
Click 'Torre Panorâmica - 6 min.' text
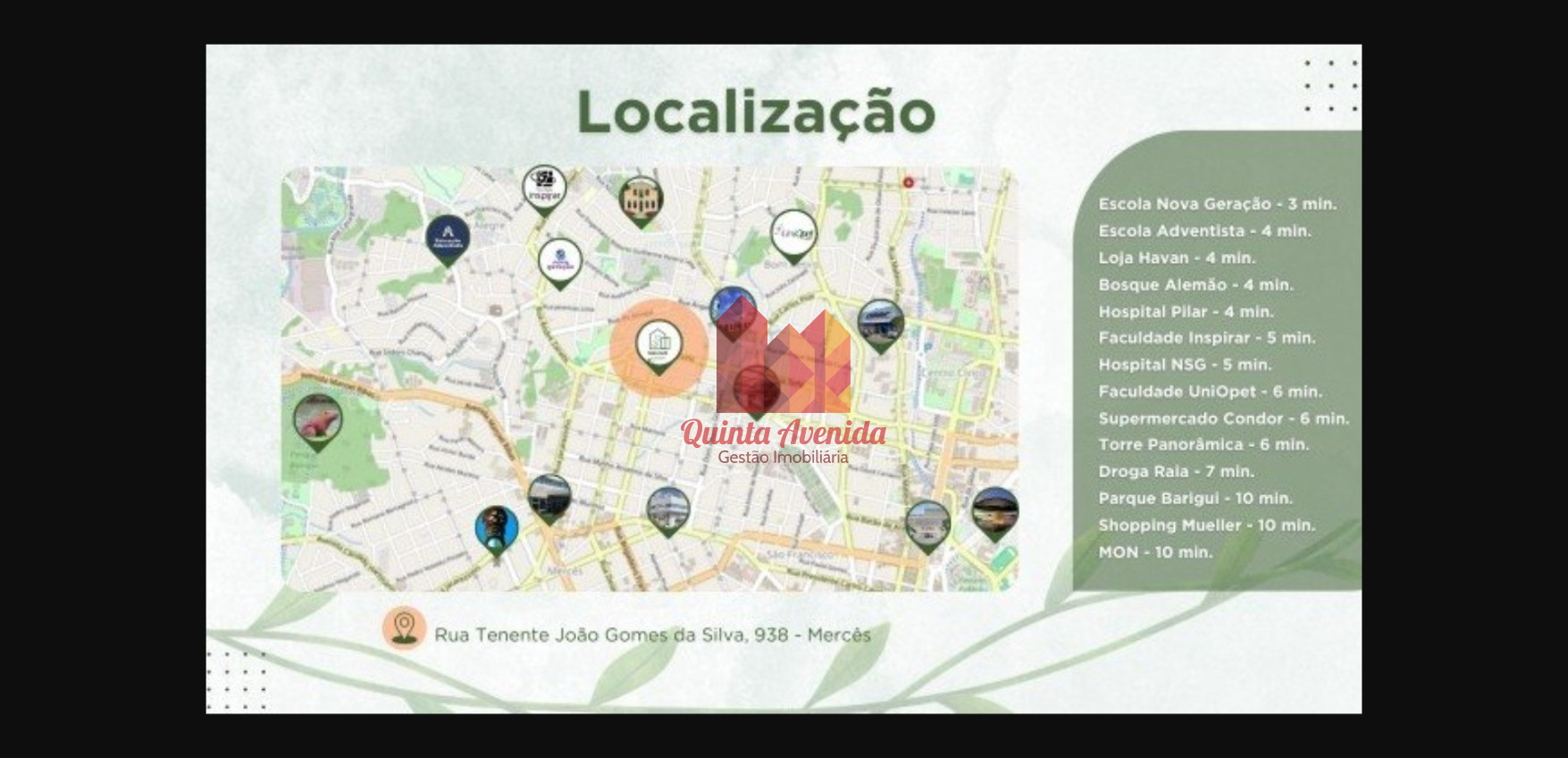click(1203, 444)
